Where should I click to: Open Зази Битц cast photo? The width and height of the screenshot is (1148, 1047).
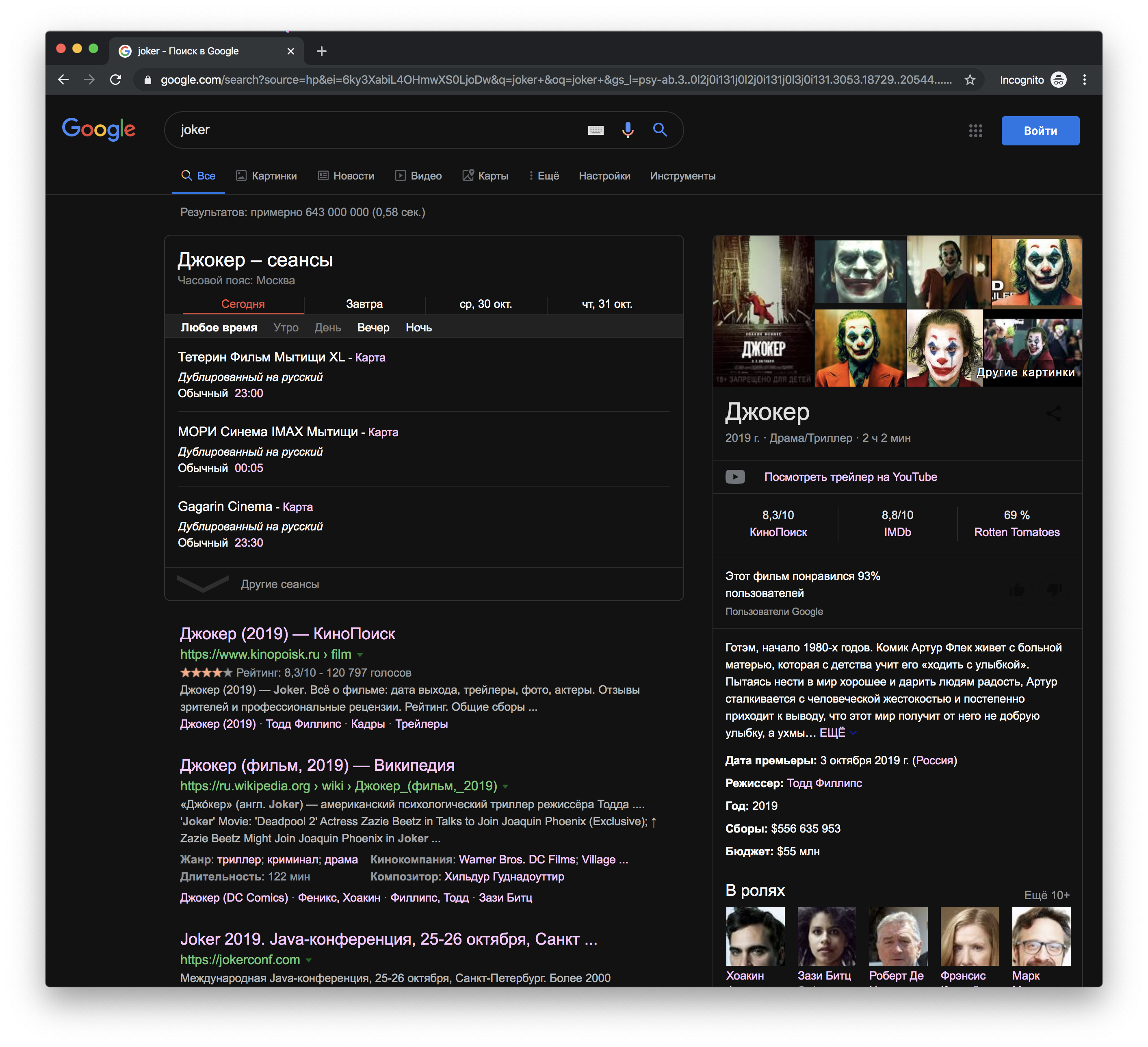(x=826, y=937)
